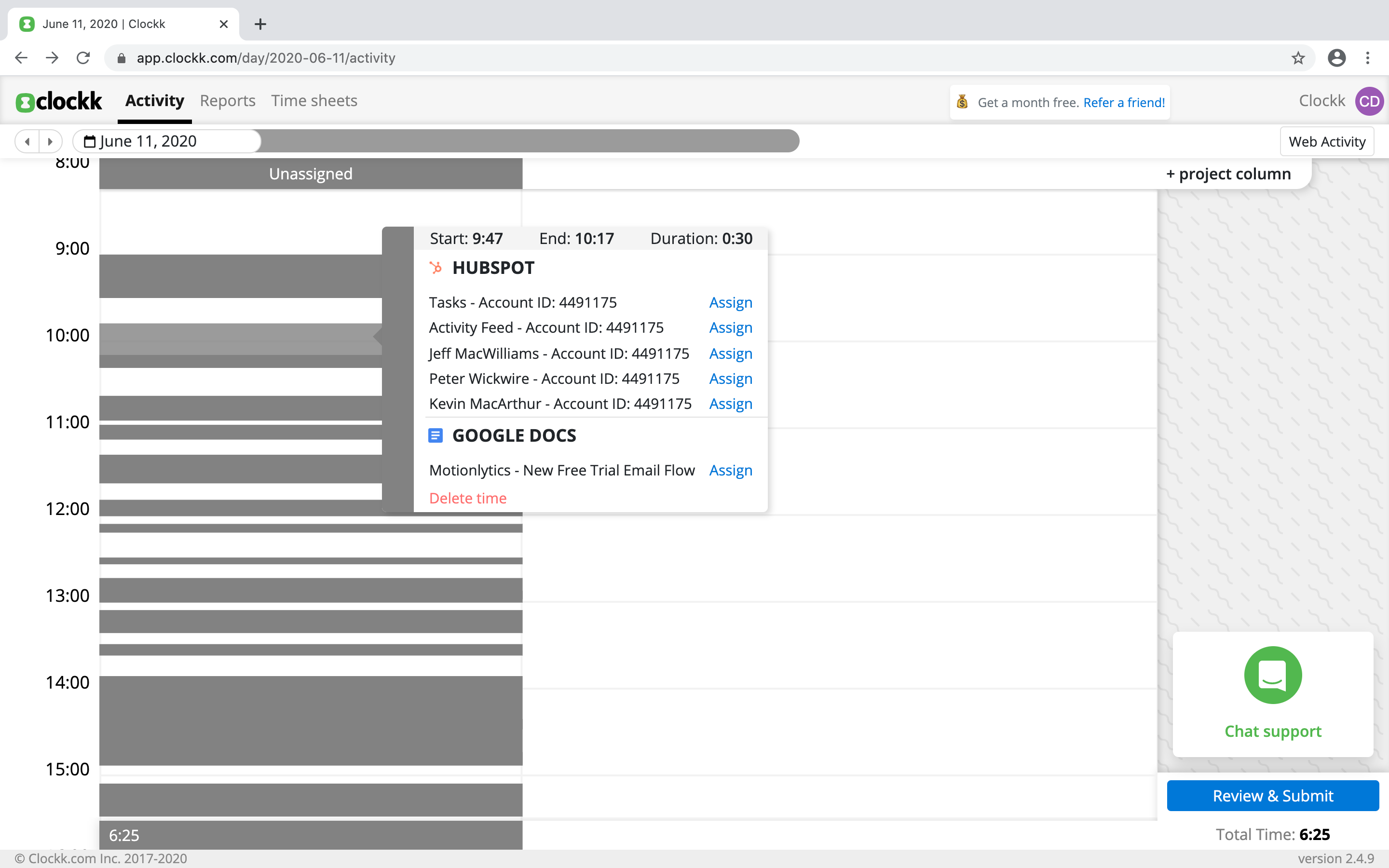Click the money bag referral icon
The height and width of the screenshot is (868, 1389).
[963, 102]
